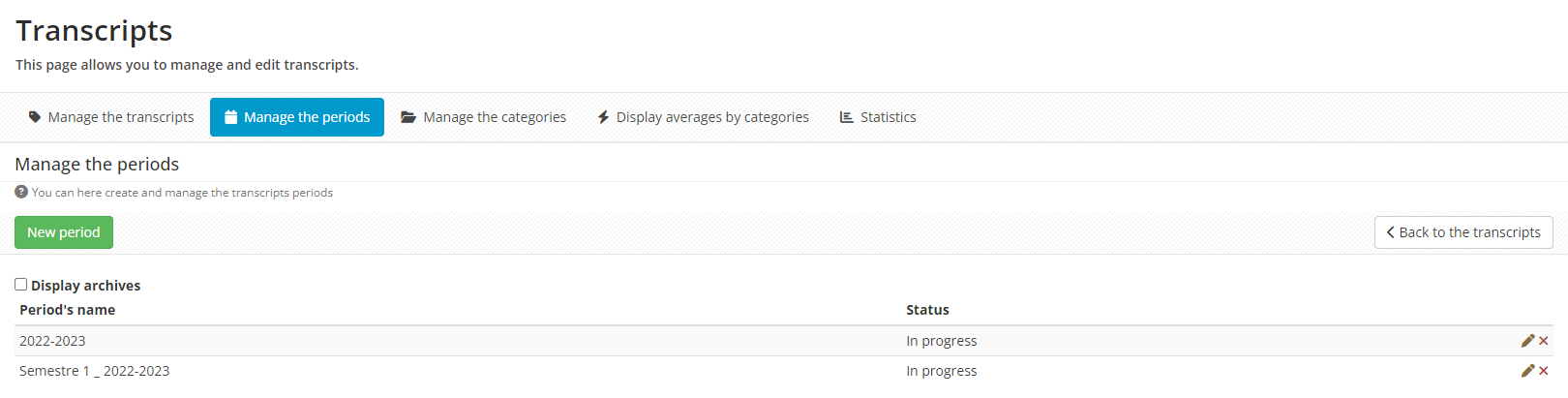
Task: Open the Manage the transcripts tab
Action: [120, 117]
